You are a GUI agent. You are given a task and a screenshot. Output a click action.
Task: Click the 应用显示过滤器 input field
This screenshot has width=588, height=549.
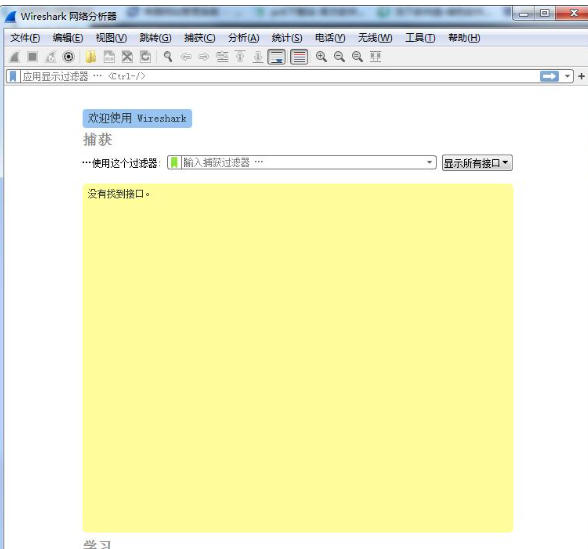click(x=279, y=76)
